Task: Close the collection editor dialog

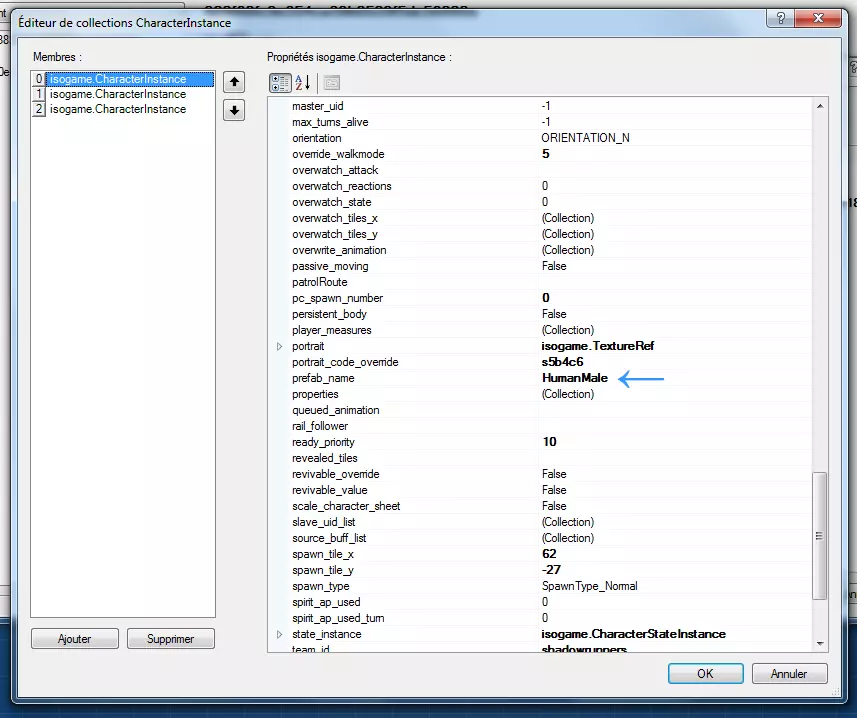Action: [818, 19]
